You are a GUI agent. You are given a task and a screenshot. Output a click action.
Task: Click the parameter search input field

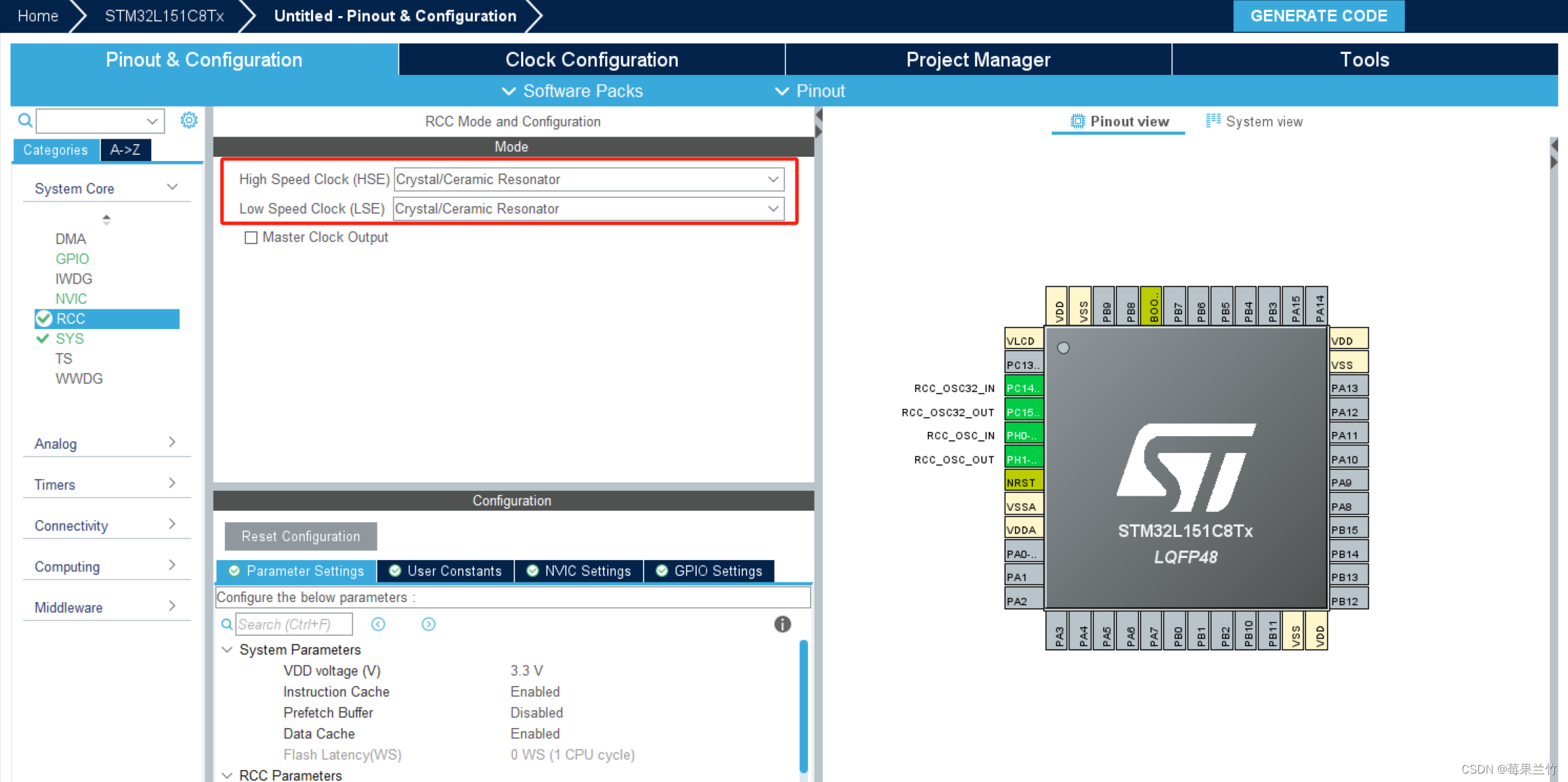coord(294,624)
